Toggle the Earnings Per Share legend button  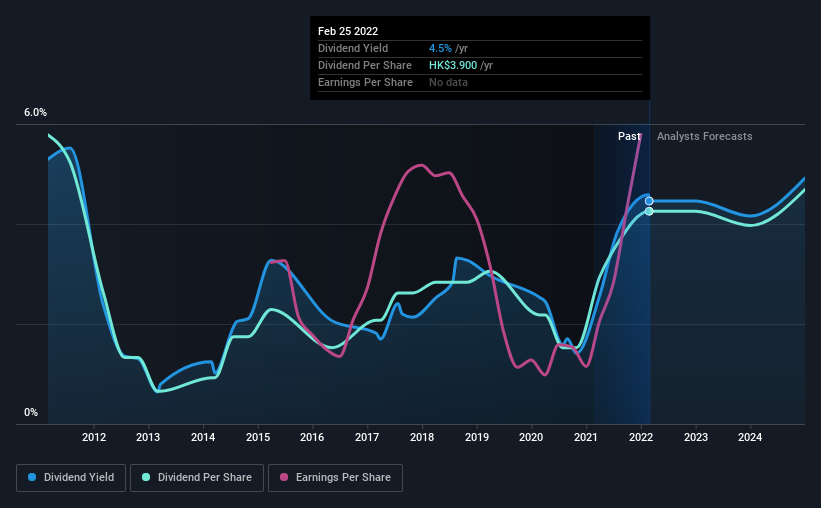(x=335, y=478)
